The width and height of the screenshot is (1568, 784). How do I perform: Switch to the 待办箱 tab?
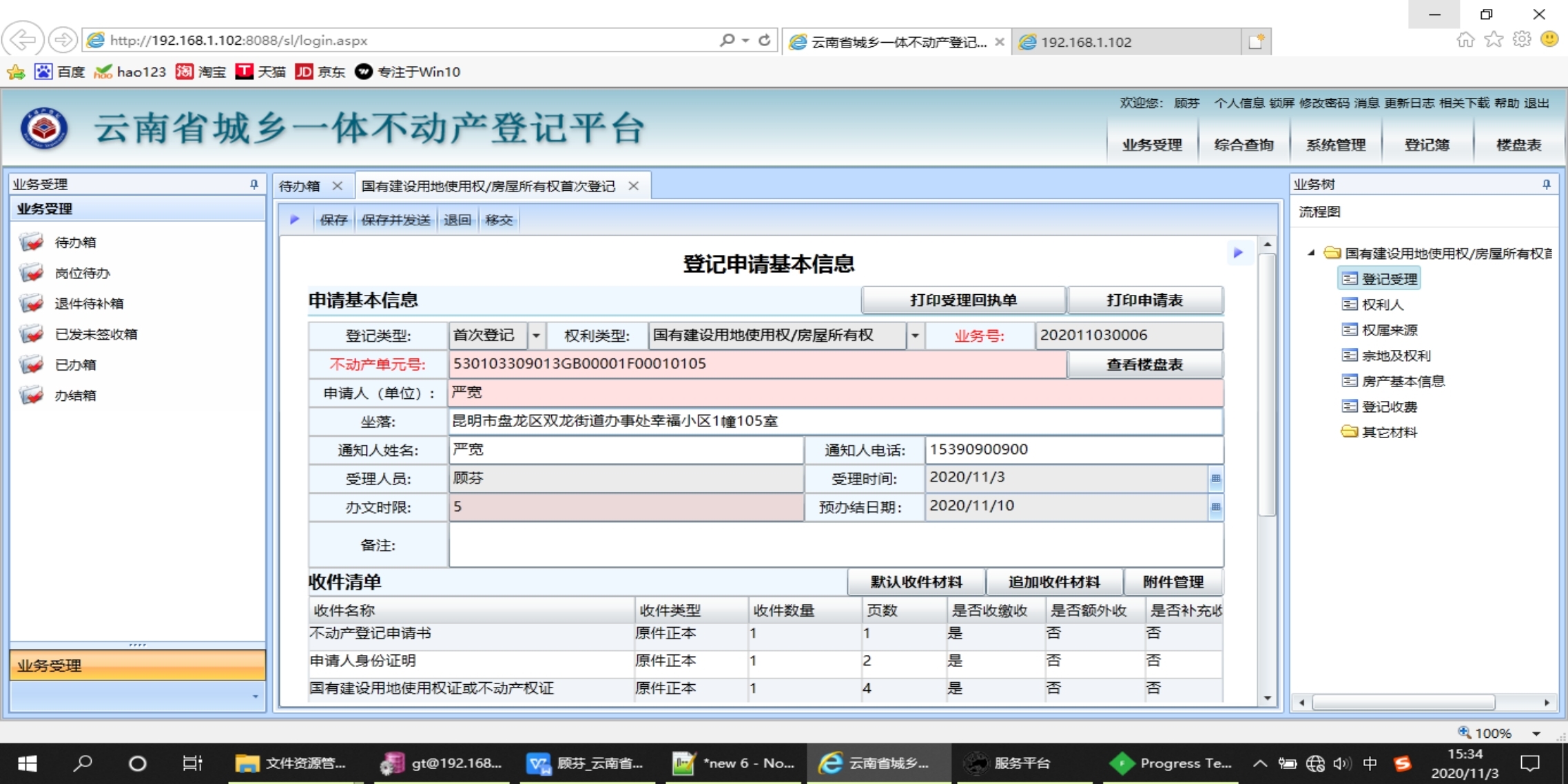300,186
